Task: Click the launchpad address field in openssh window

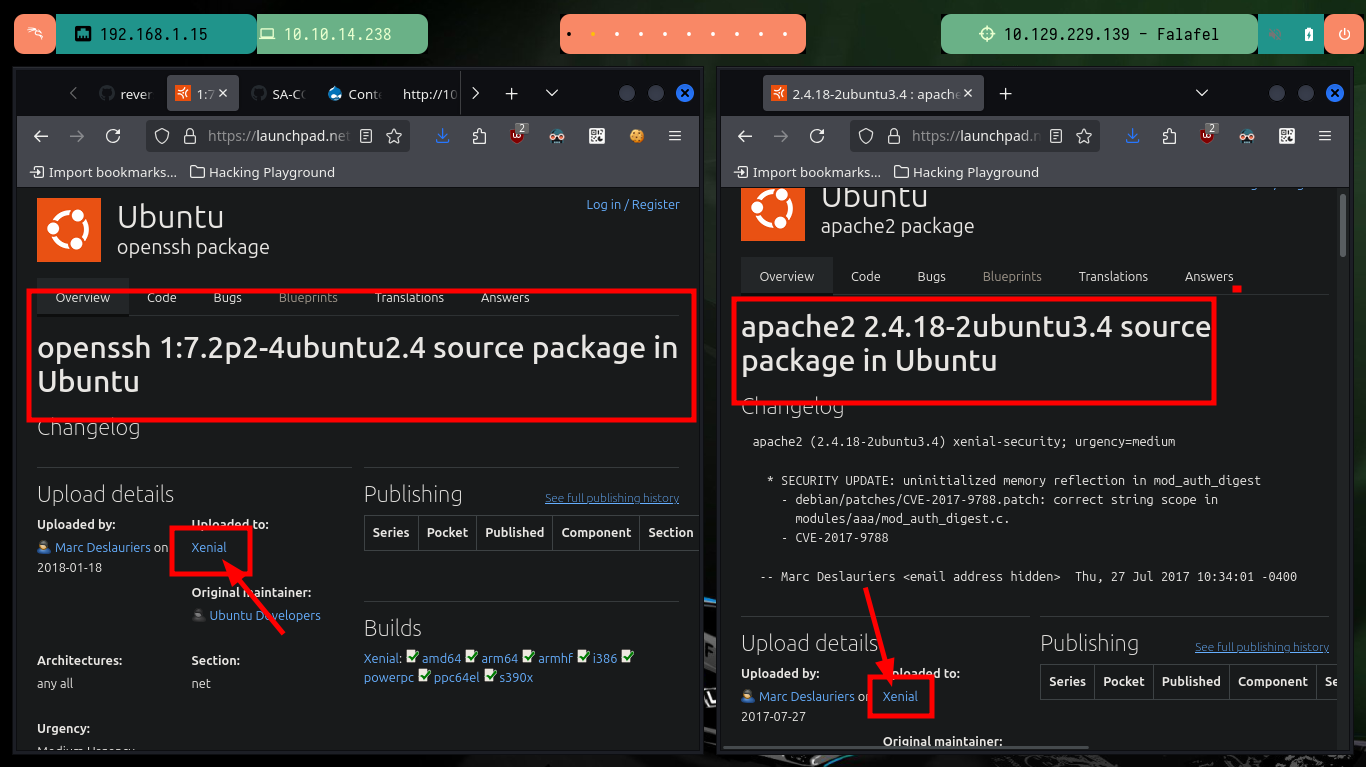Action: coord(278,136)
